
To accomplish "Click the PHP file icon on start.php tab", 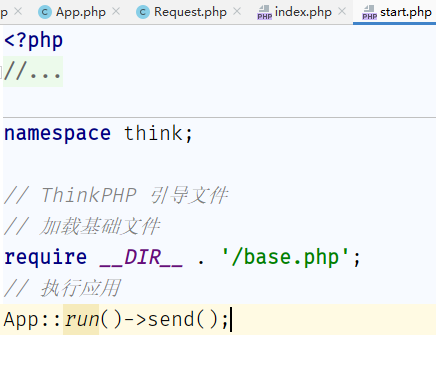I will tap(370, 13).
